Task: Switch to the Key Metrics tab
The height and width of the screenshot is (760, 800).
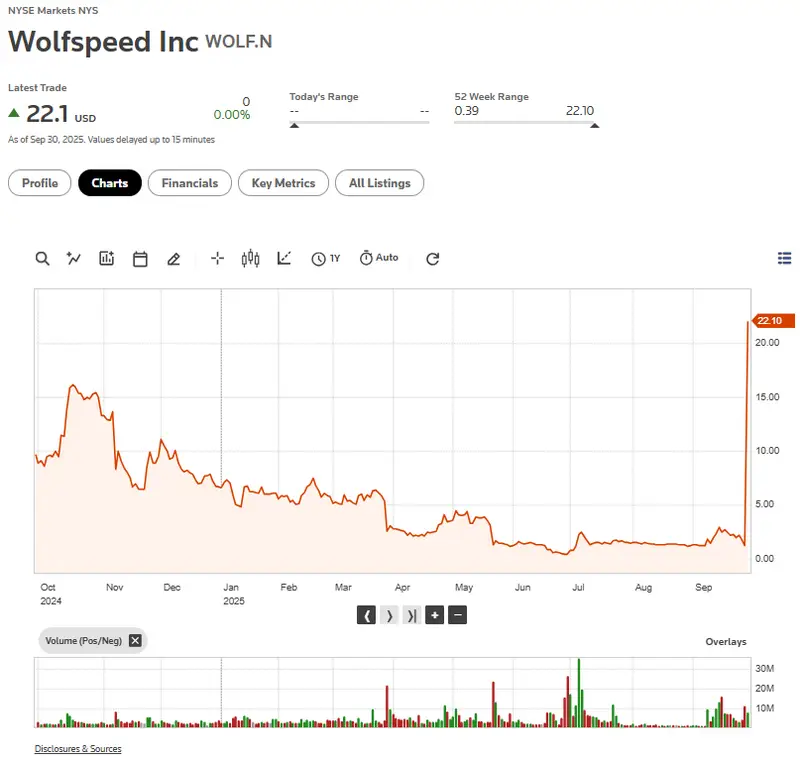Action: pyautogui.click(x=283, y=183)
